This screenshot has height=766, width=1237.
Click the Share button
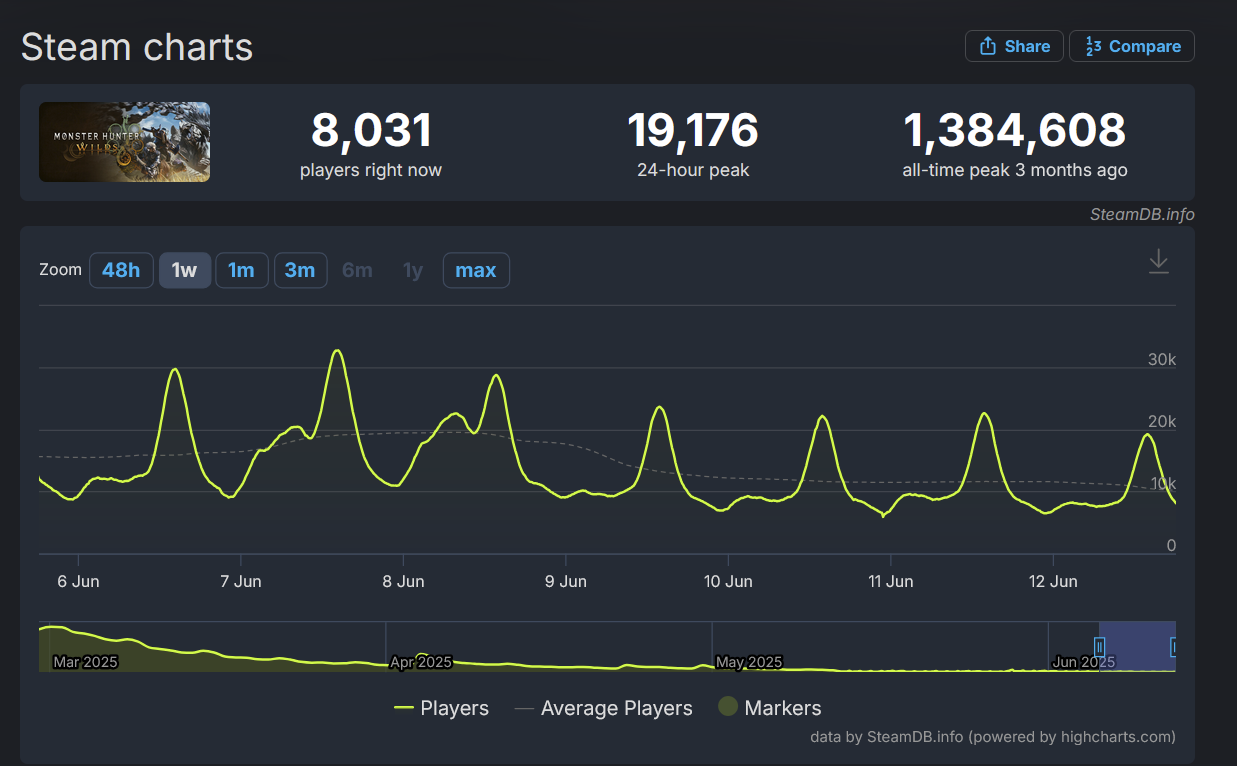[x=1014, y=46]
